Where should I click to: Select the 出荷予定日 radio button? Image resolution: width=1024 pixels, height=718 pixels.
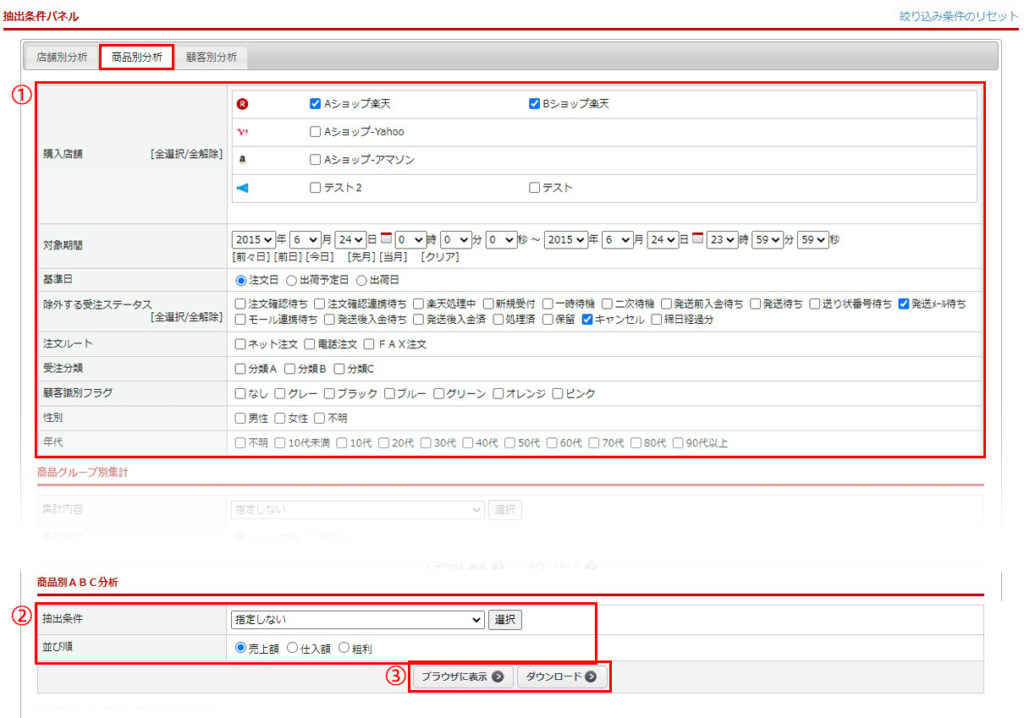click(291, 280)
